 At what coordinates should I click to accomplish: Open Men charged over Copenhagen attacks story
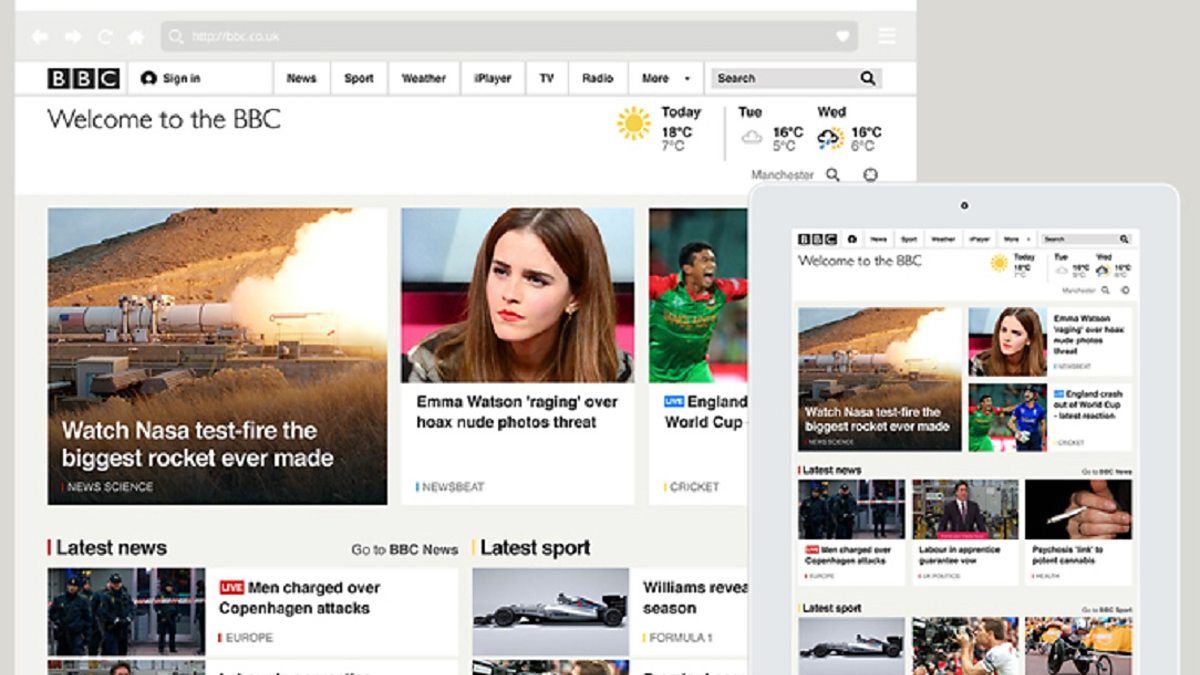pos(294,598)
